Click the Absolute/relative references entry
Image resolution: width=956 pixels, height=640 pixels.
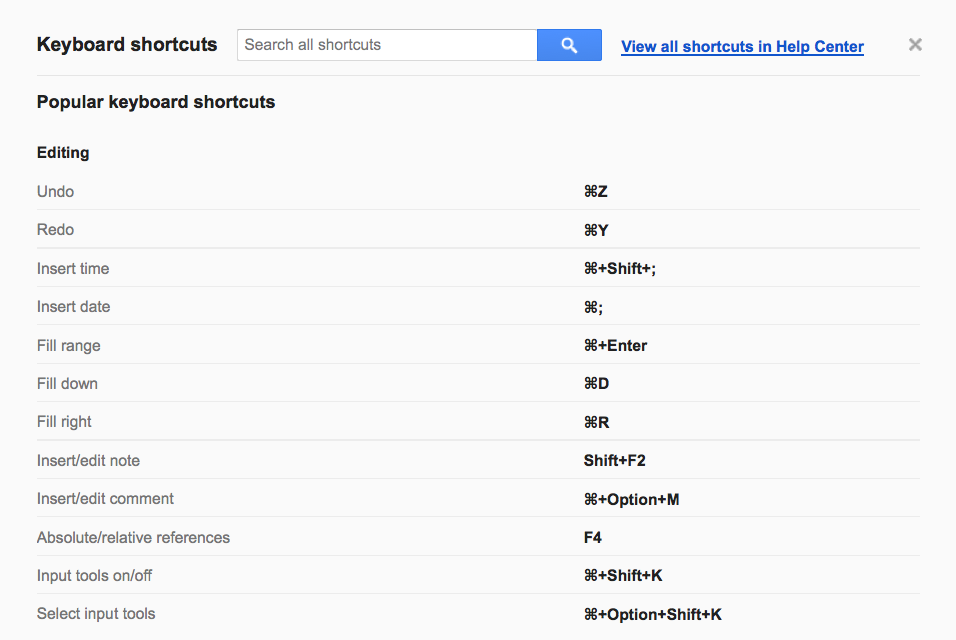[133, 538]
